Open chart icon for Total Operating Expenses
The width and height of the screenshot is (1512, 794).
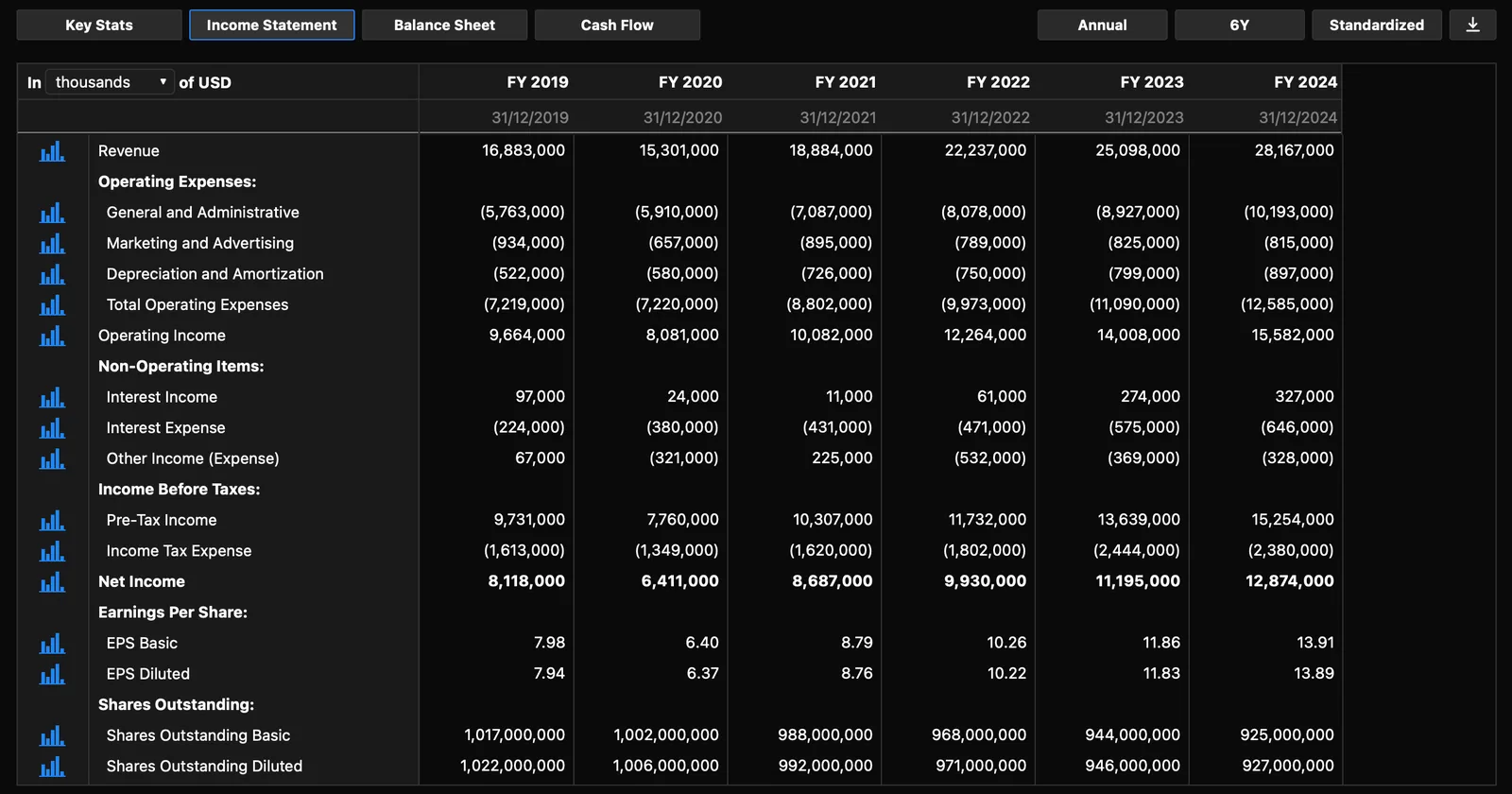click(x=52, y=305)
